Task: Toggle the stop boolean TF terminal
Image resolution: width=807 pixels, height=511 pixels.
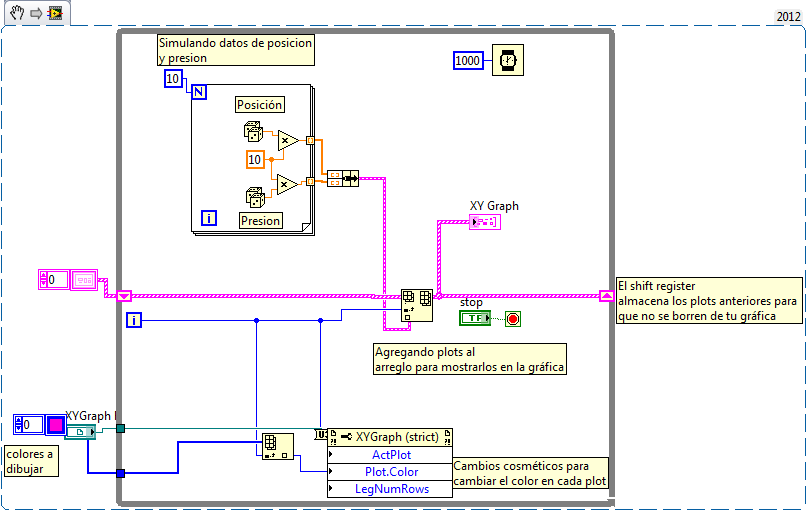Action: coord(475,318)
